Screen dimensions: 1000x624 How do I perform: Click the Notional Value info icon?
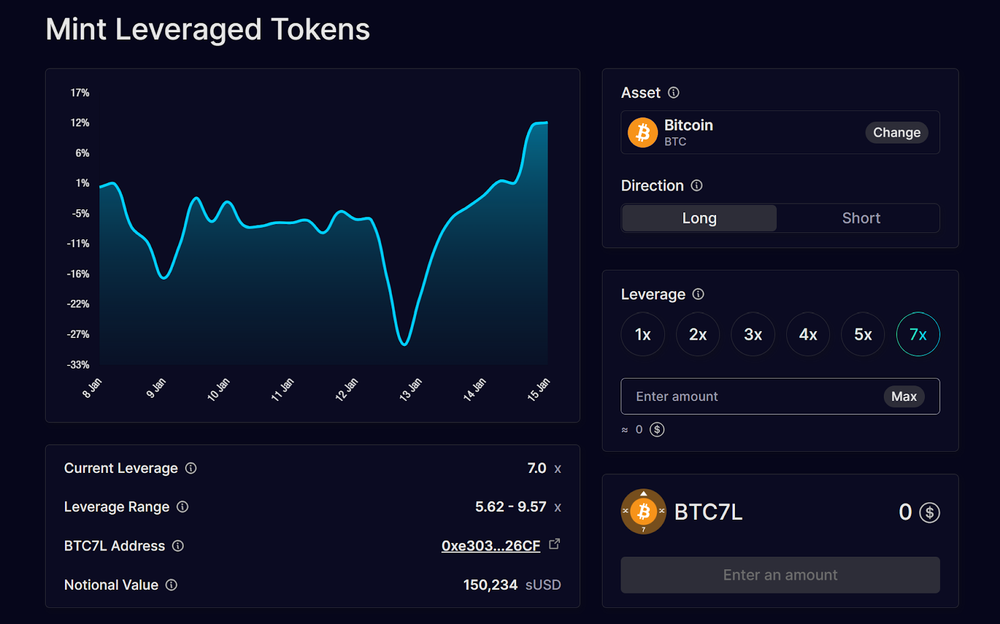pyautogui.click(x=174, y=585)
